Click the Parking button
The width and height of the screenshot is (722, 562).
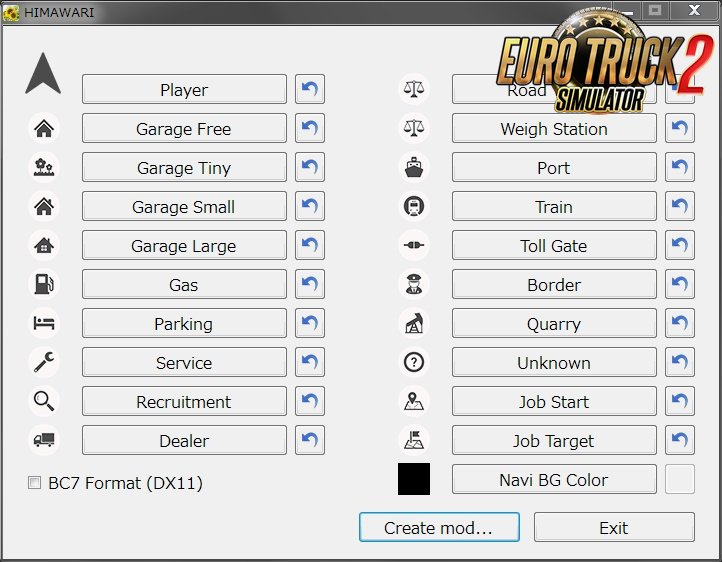[x=184, y=323]
